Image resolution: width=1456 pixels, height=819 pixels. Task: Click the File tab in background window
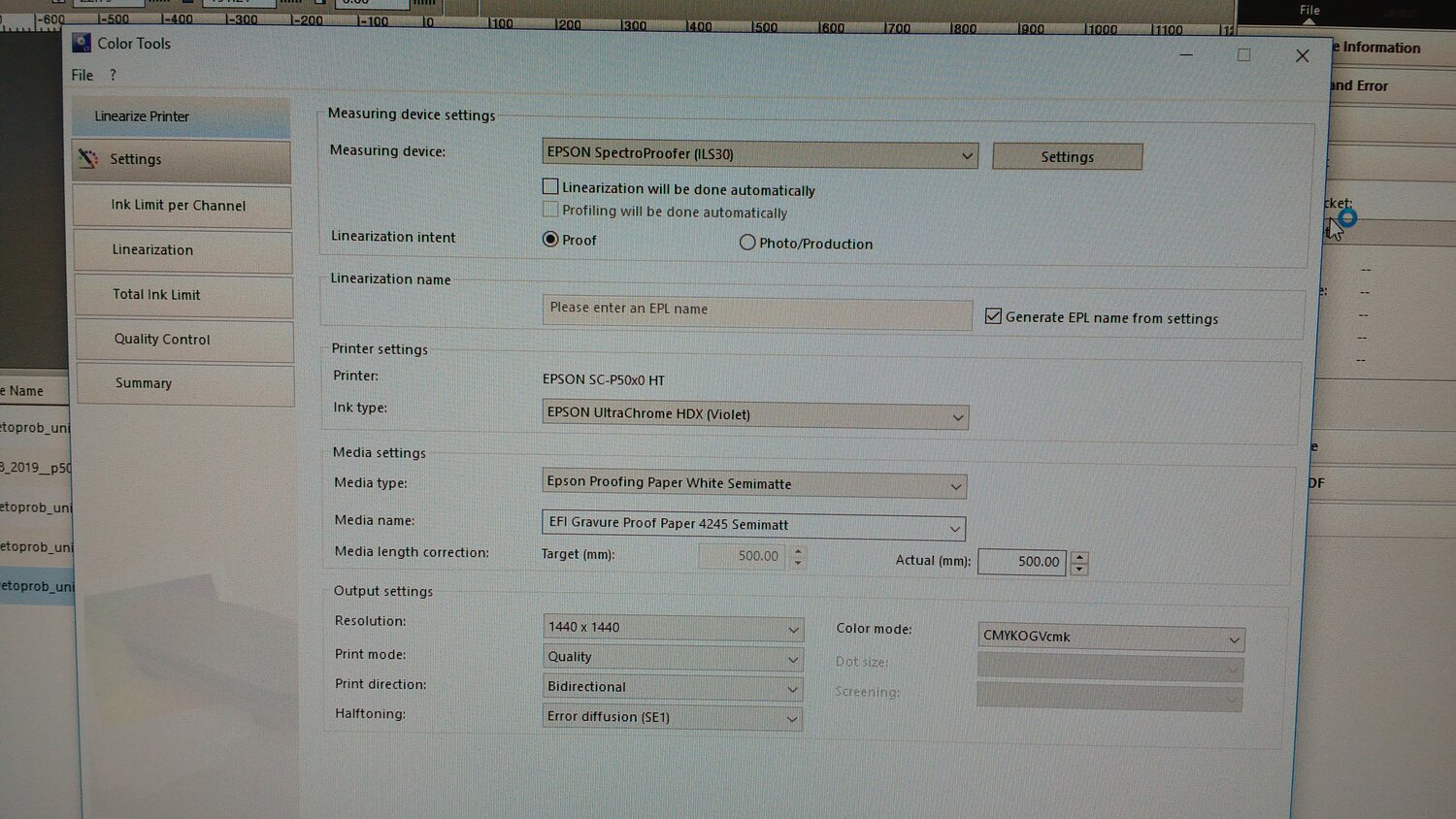1309,11
